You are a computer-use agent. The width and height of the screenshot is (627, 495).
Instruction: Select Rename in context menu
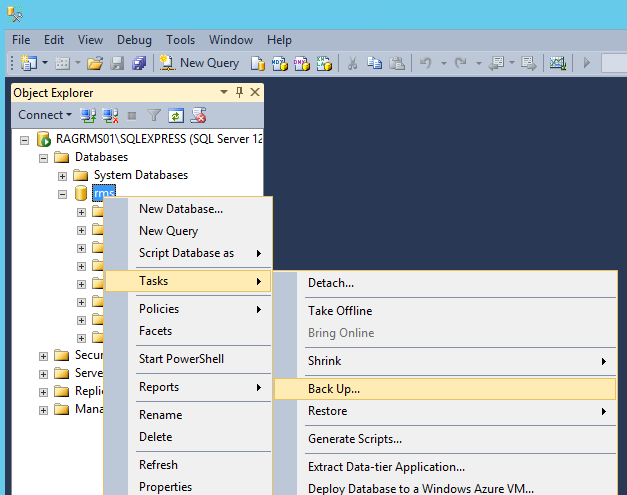click(188, 415)
